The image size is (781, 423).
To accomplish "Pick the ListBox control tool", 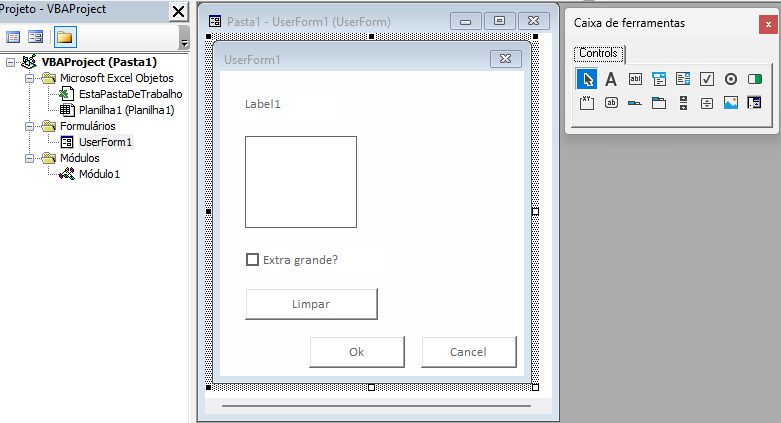I will click(x=683, y=79).
